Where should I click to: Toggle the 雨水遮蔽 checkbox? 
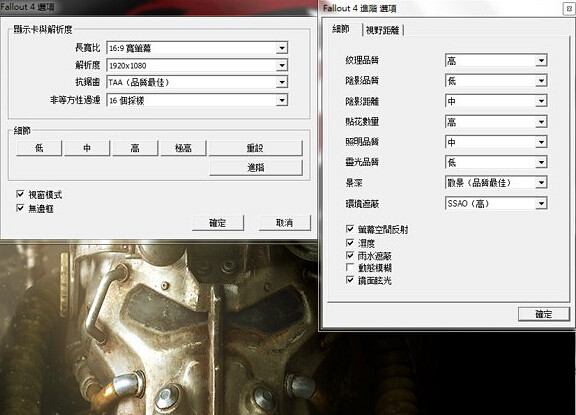(350, 255)
